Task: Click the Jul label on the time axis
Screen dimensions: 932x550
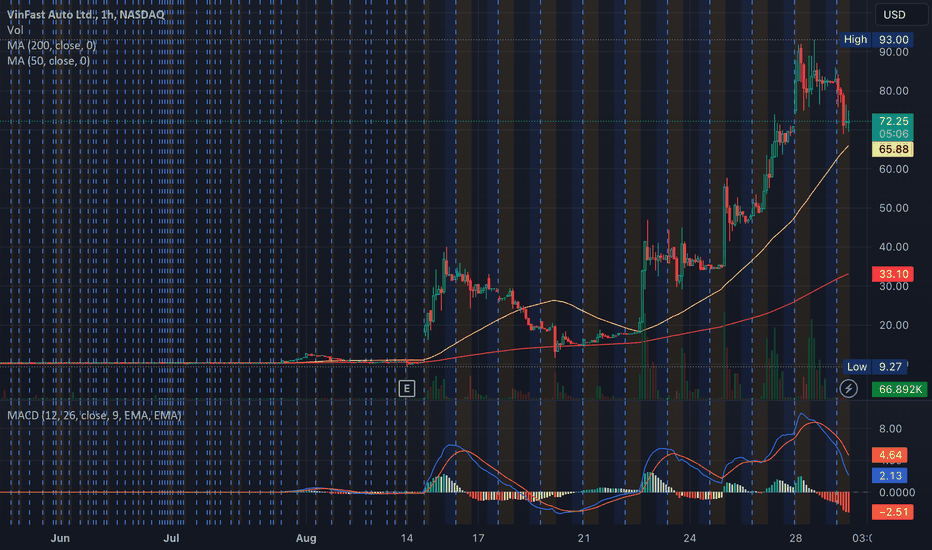Action: (x=171, y=538)
